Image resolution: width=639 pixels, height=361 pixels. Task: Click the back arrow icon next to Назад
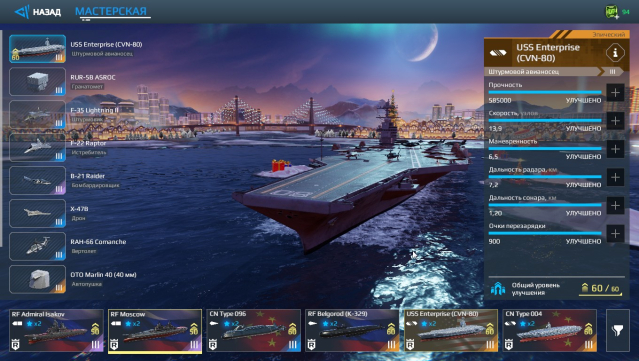click(22, 12)
